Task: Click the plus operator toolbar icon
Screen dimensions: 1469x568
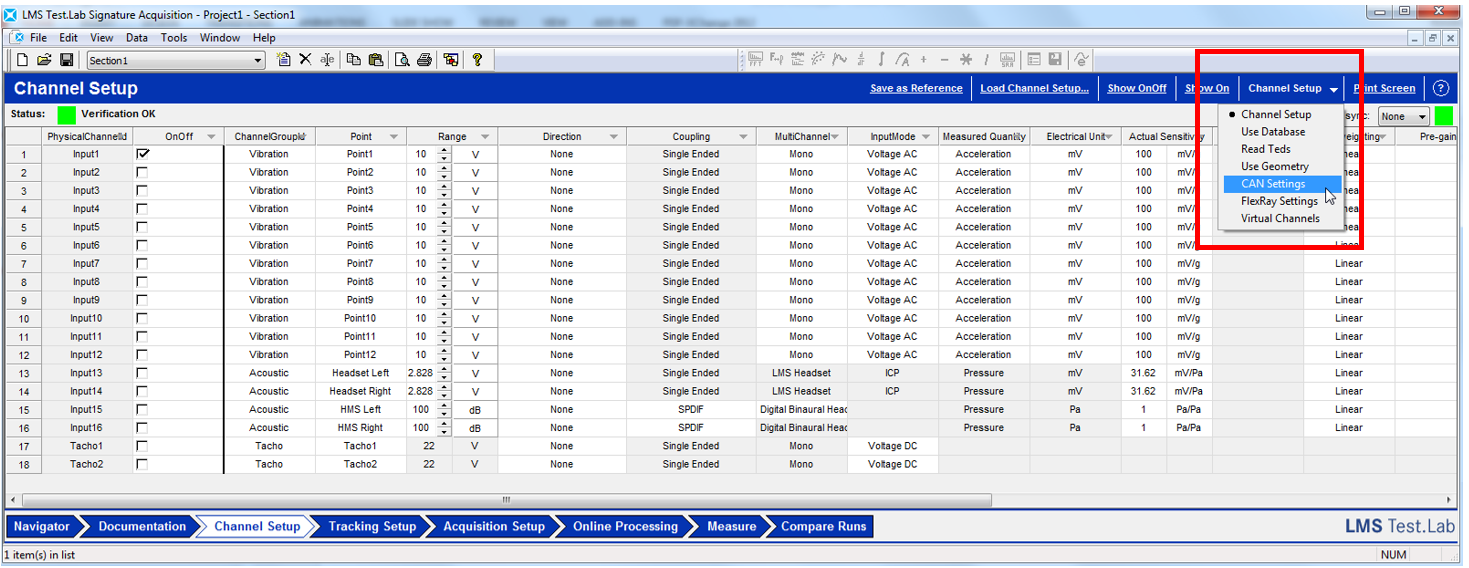Action: point(923,60)
